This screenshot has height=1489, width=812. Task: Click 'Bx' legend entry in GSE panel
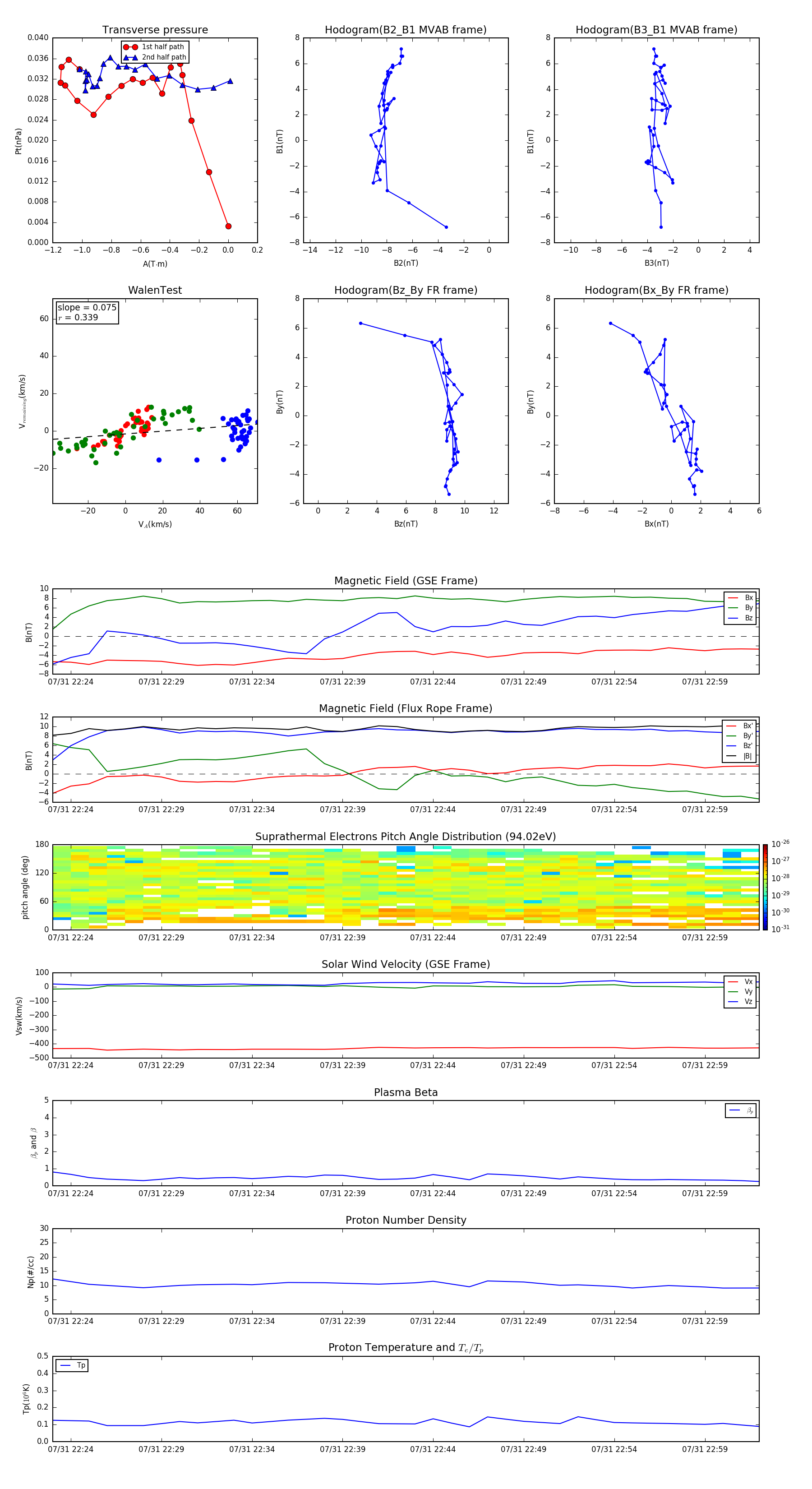pyautogui.click(x=740, y=598)
